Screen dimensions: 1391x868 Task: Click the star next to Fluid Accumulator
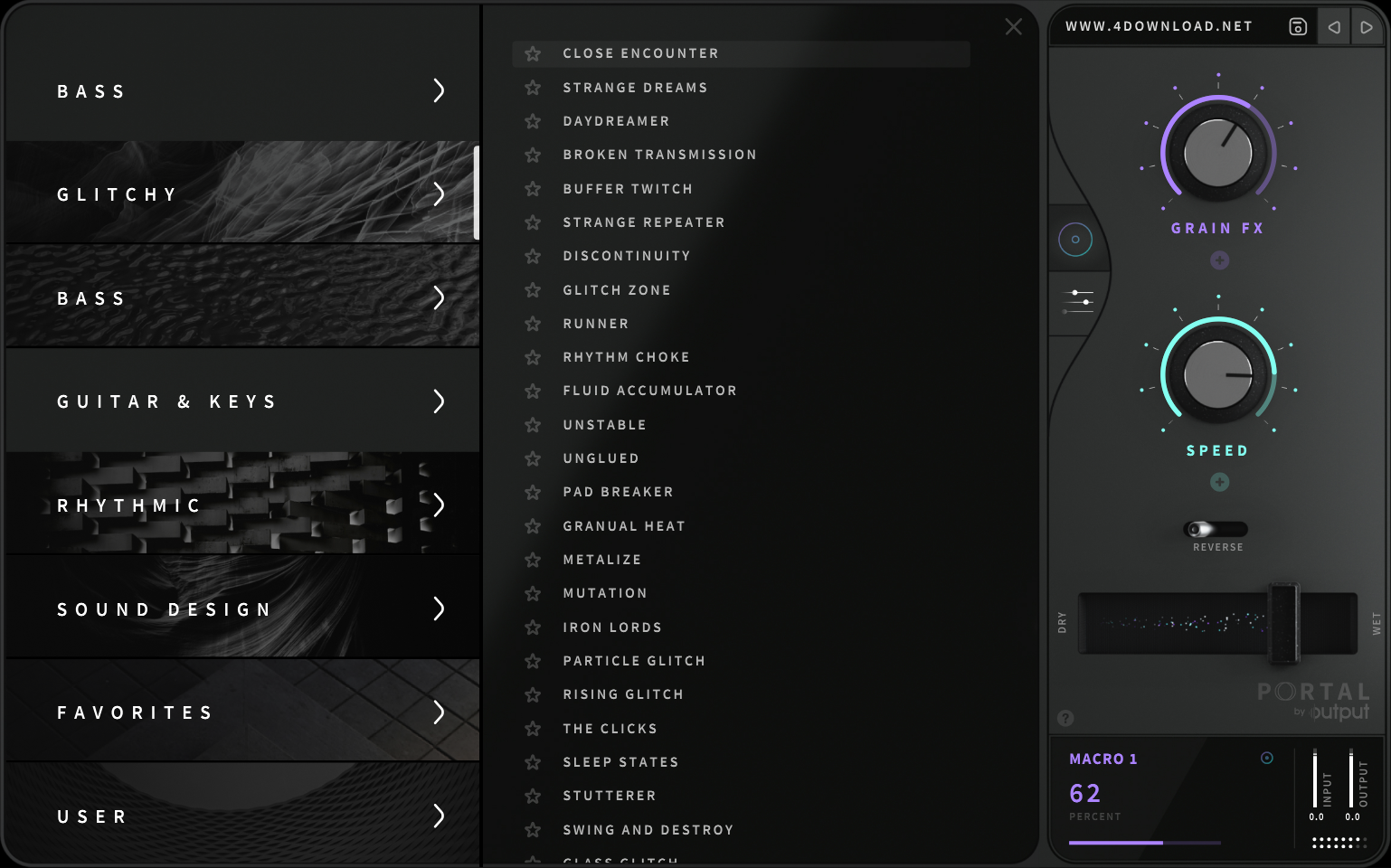tap(533, 391)
